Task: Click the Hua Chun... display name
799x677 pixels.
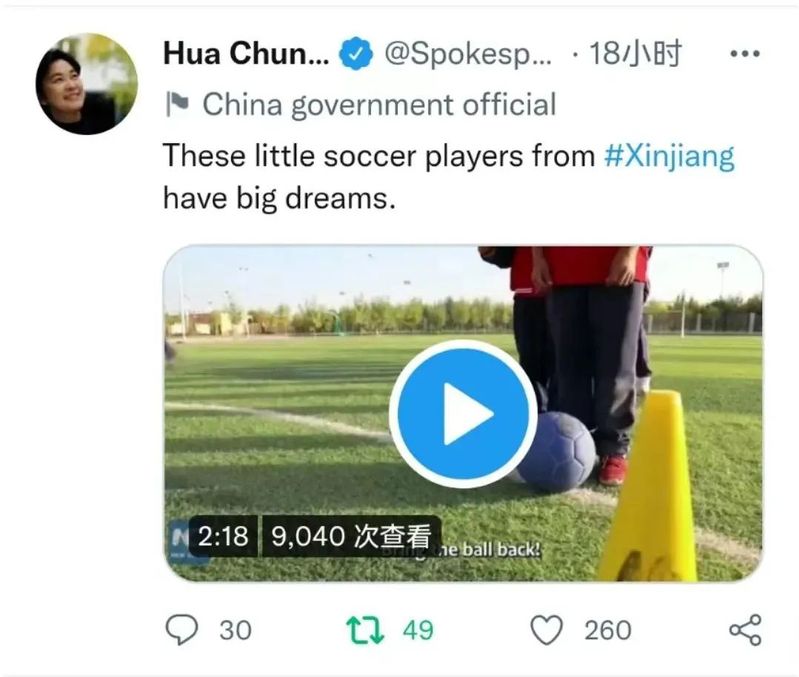Action: point(246,53)
